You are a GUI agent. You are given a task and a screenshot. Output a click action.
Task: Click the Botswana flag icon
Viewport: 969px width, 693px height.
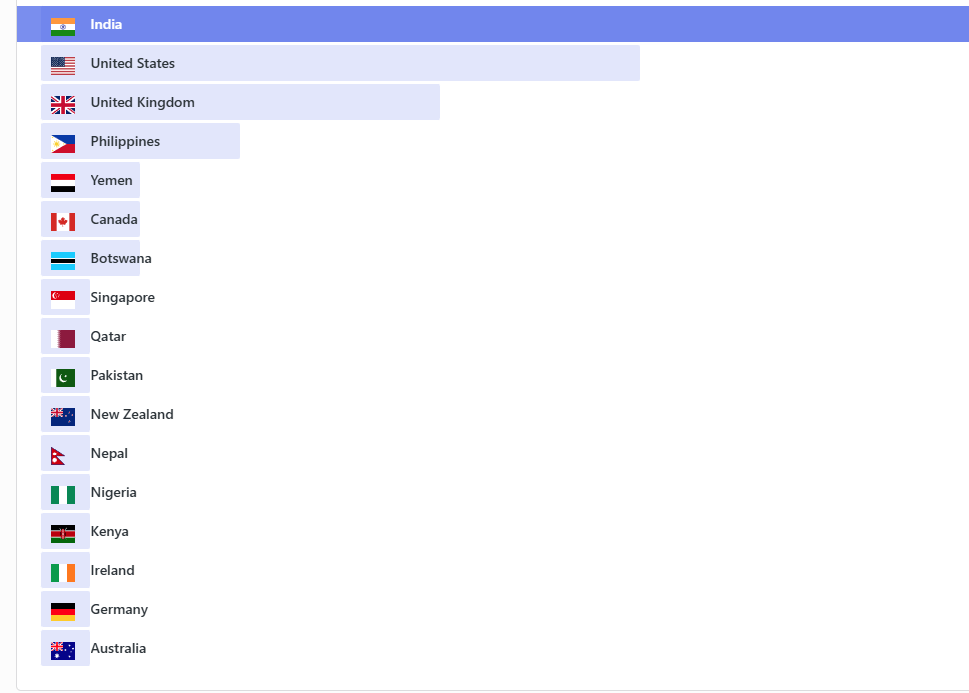63,259
